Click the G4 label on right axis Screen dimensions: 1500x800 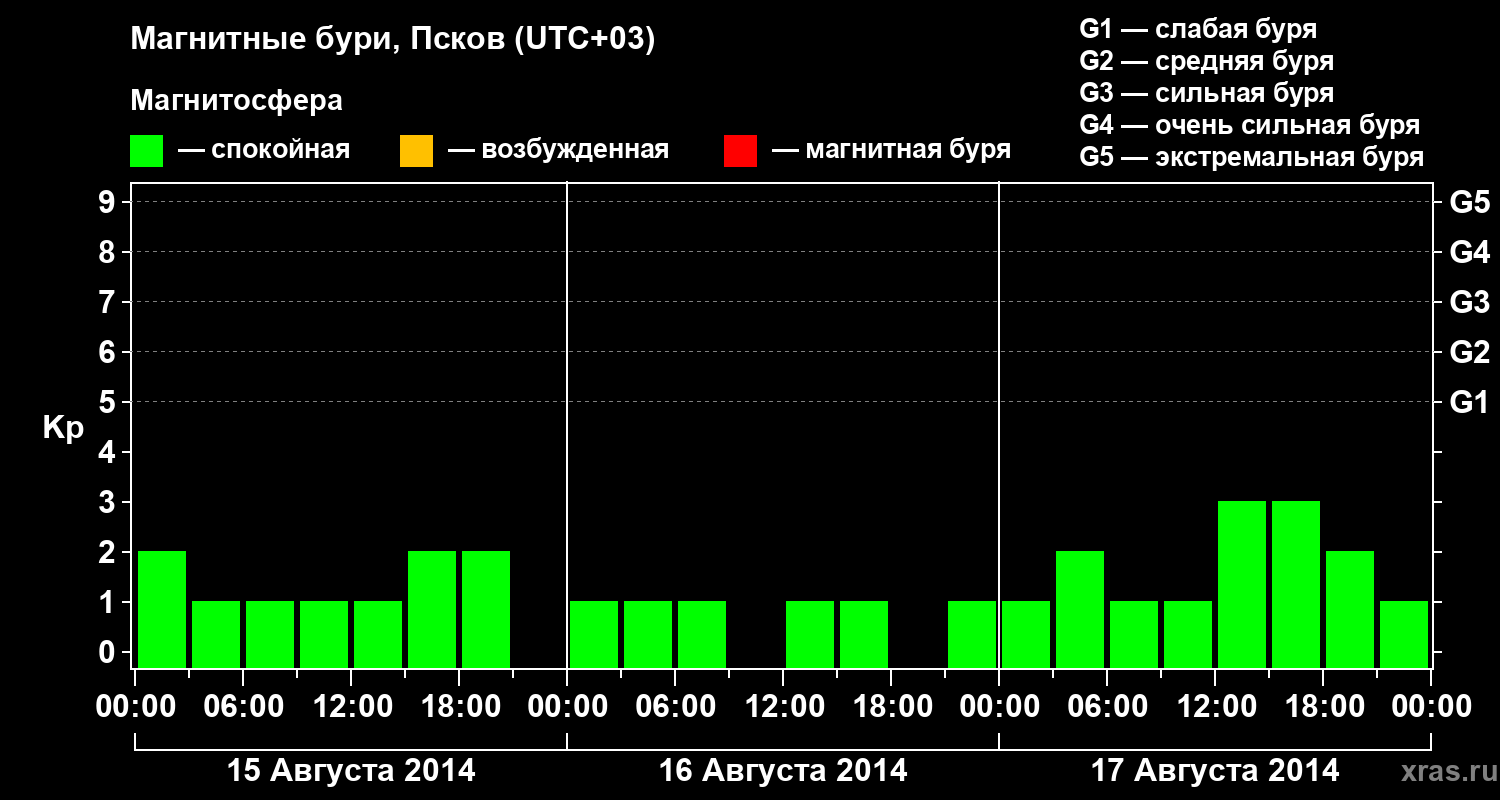click(x=1470, y=252)
